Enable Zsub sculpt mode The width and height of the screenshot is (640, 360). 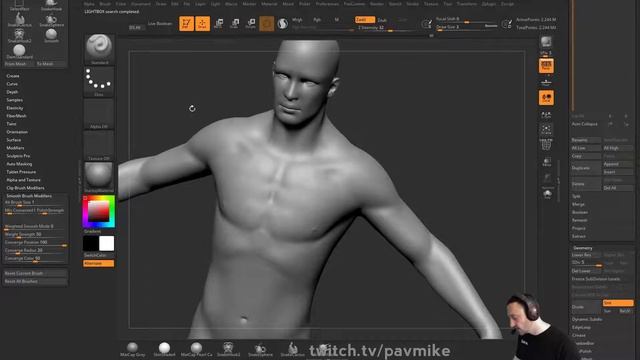coord(382,20)
